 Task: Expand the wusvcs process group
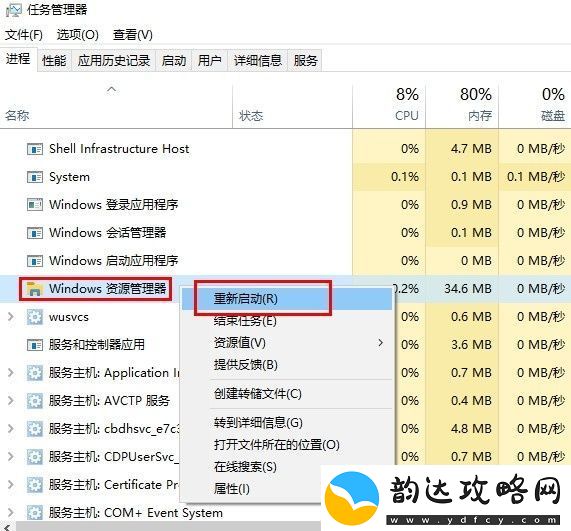11,317
